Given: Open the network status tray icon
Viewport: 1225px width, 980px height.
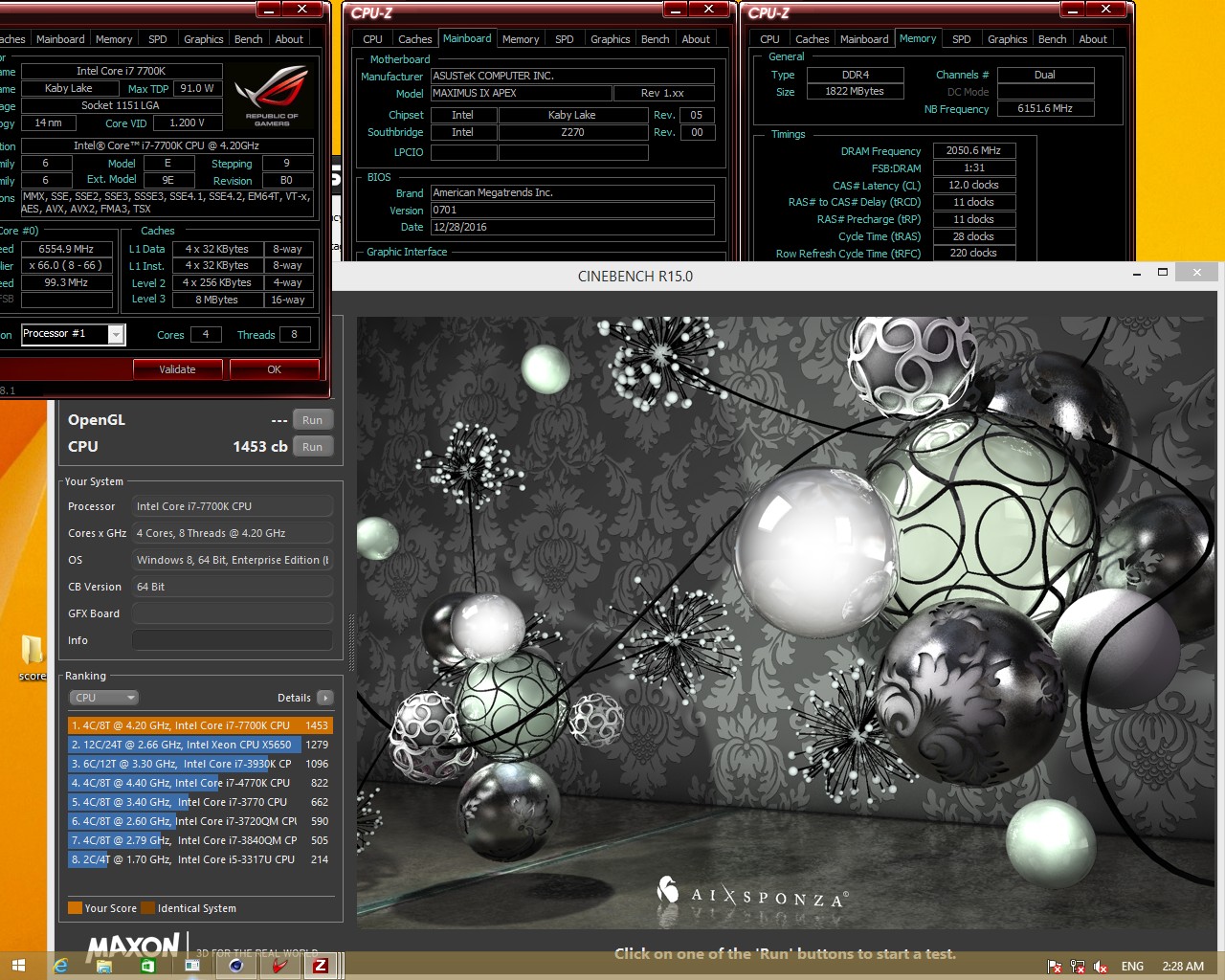Looking at the screenshot, I should [x=1078, y=967].
